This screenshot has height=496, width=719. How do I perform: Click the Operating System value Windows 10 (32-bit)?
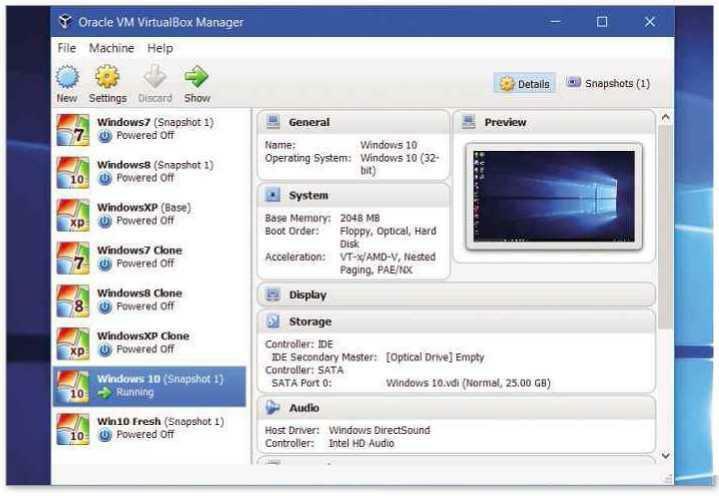coord(399,164)
